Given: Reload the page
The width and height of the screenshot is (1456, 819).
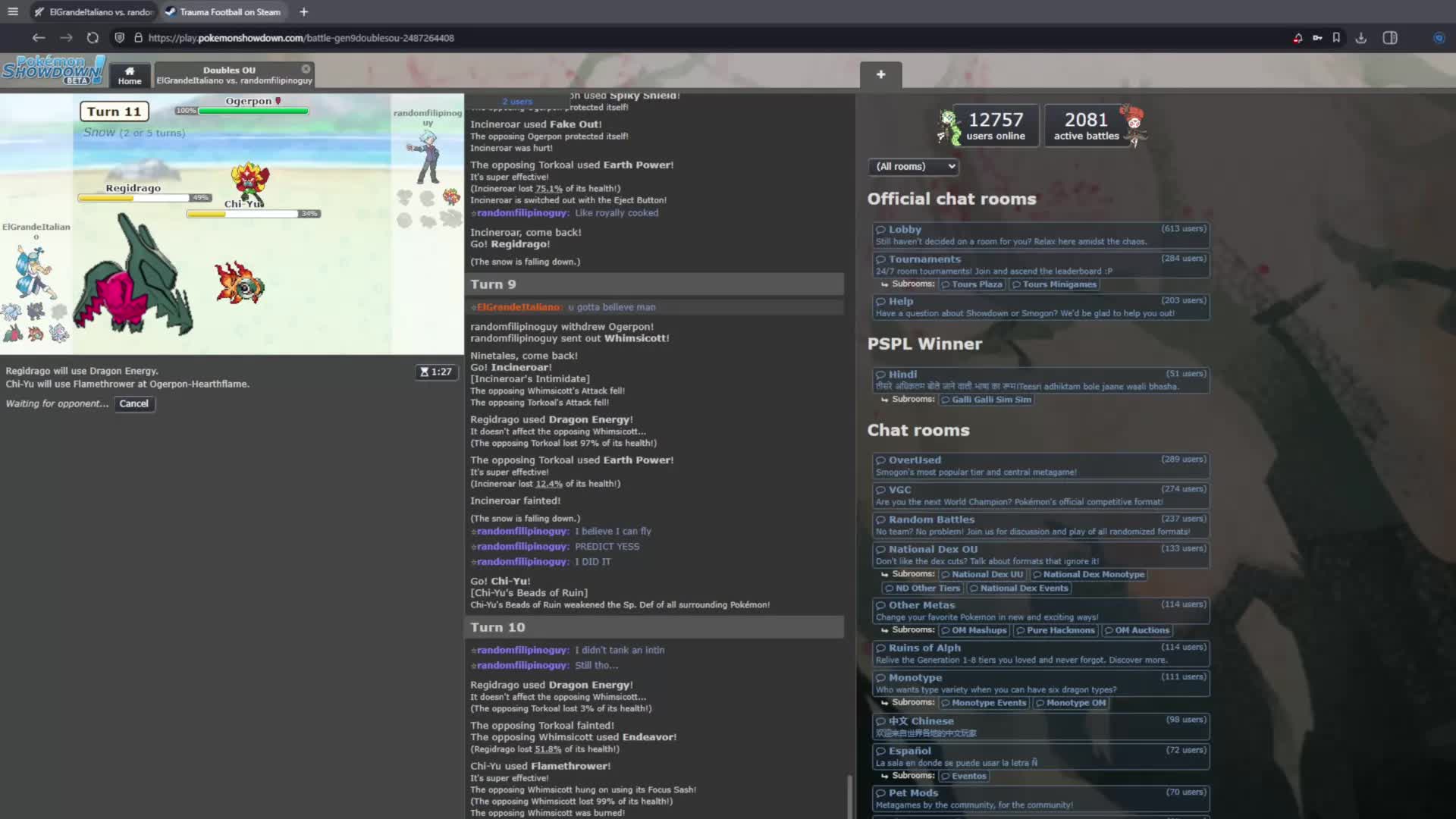Looking at the screenshot, I should [93, 38].
